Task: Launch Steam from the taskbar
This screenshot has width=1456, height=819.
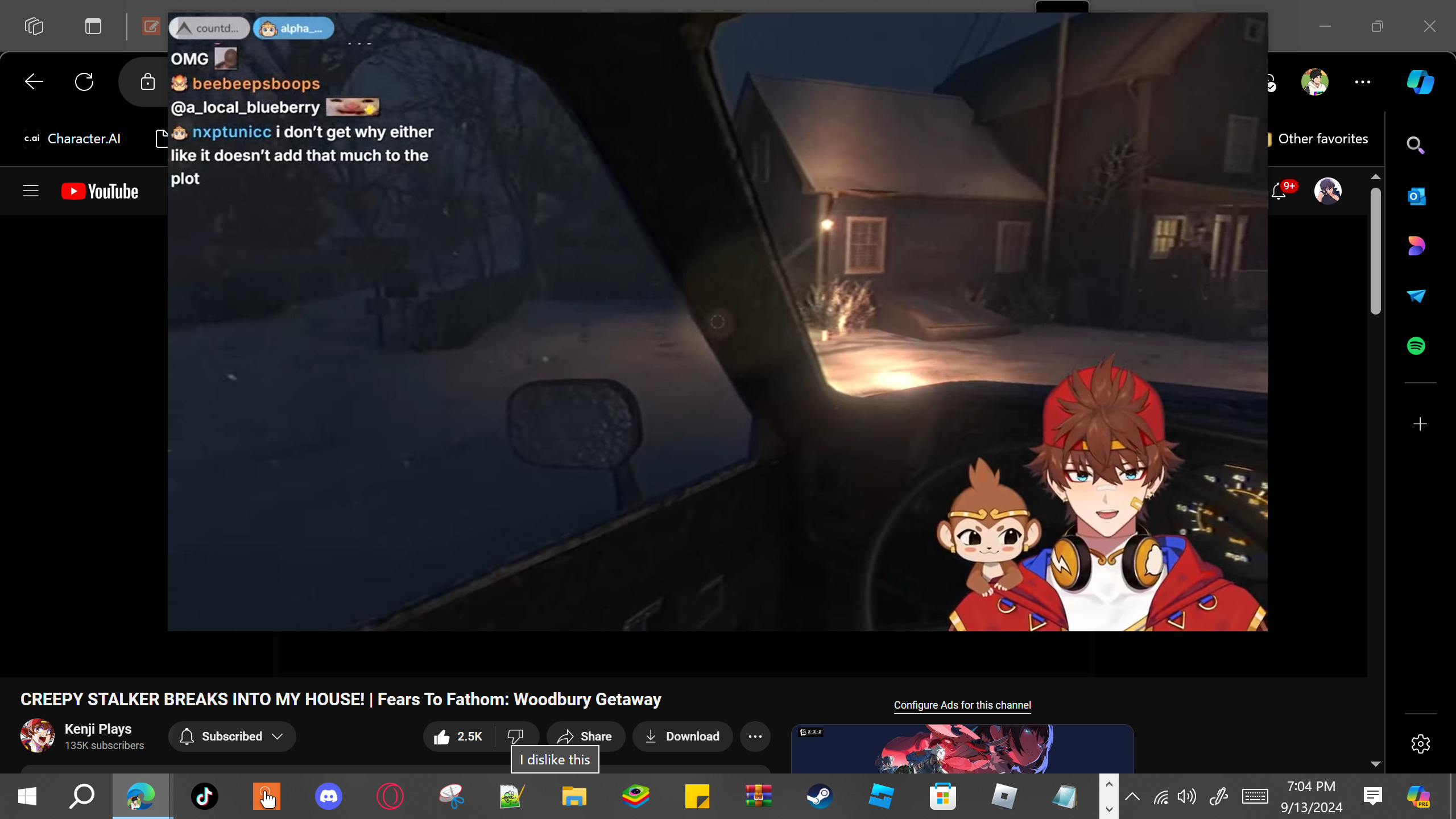Action: click(x=820, y=796)
